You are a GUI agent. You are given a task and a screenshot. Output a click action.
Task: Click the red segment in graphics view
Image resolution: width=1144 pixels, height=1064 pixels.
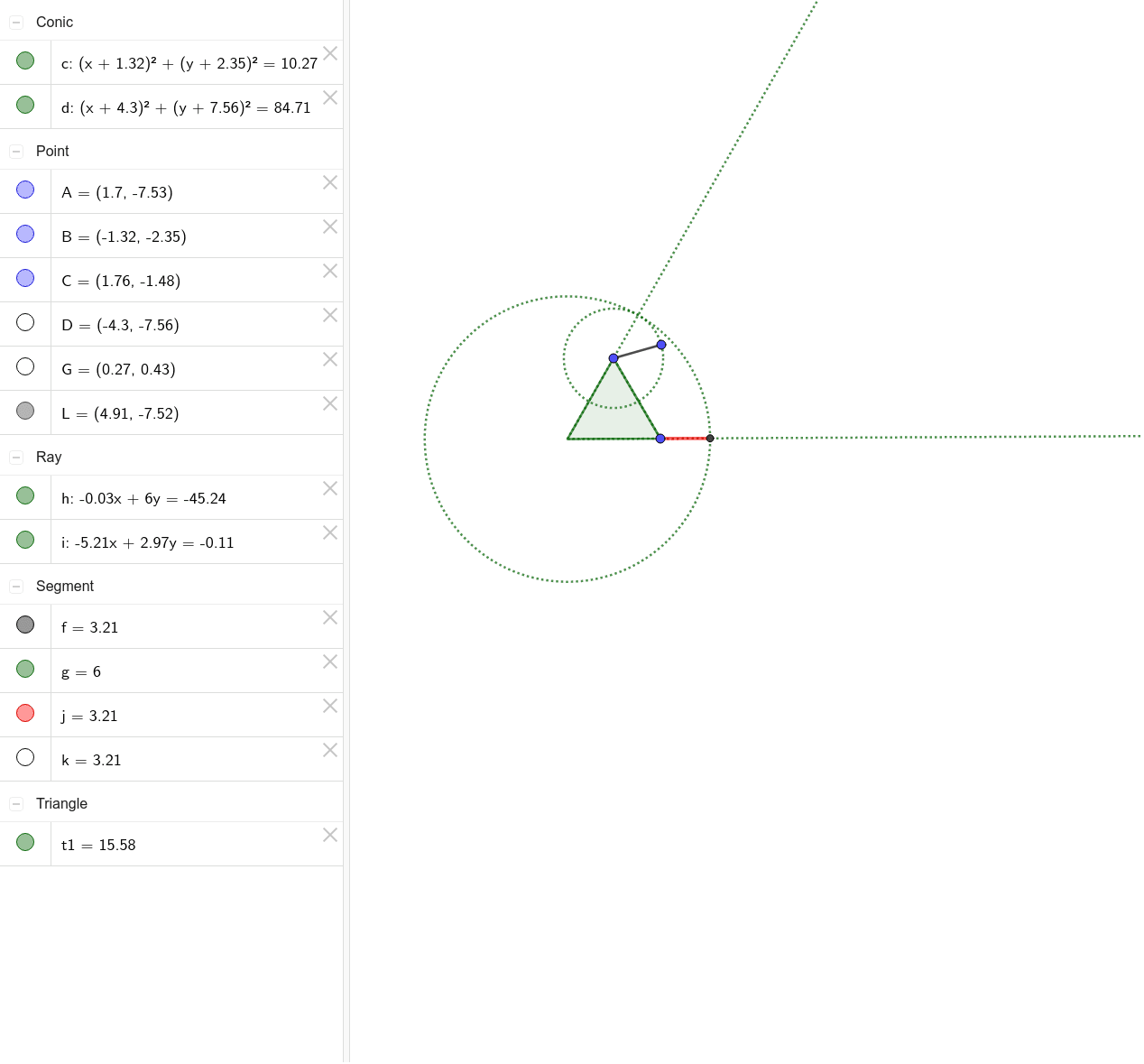[x=686, y=439]
